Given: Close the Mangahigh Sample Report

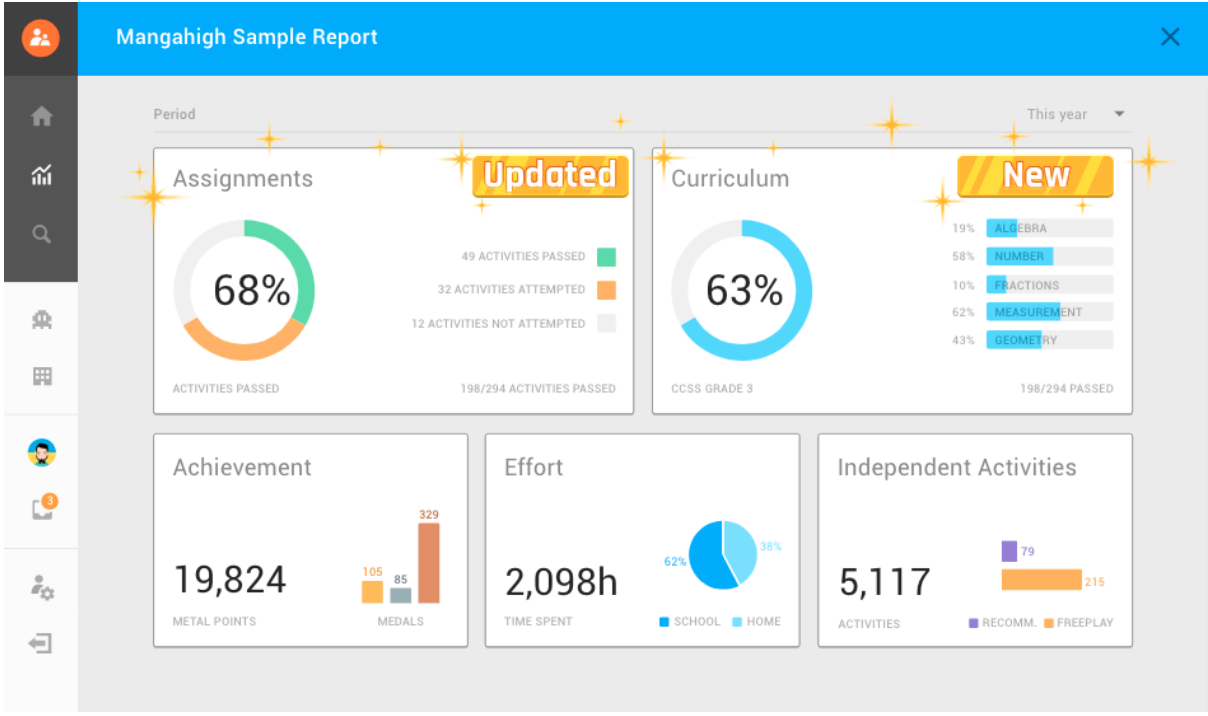Looking at the screenshot, I should click(x=1170, y=38).
